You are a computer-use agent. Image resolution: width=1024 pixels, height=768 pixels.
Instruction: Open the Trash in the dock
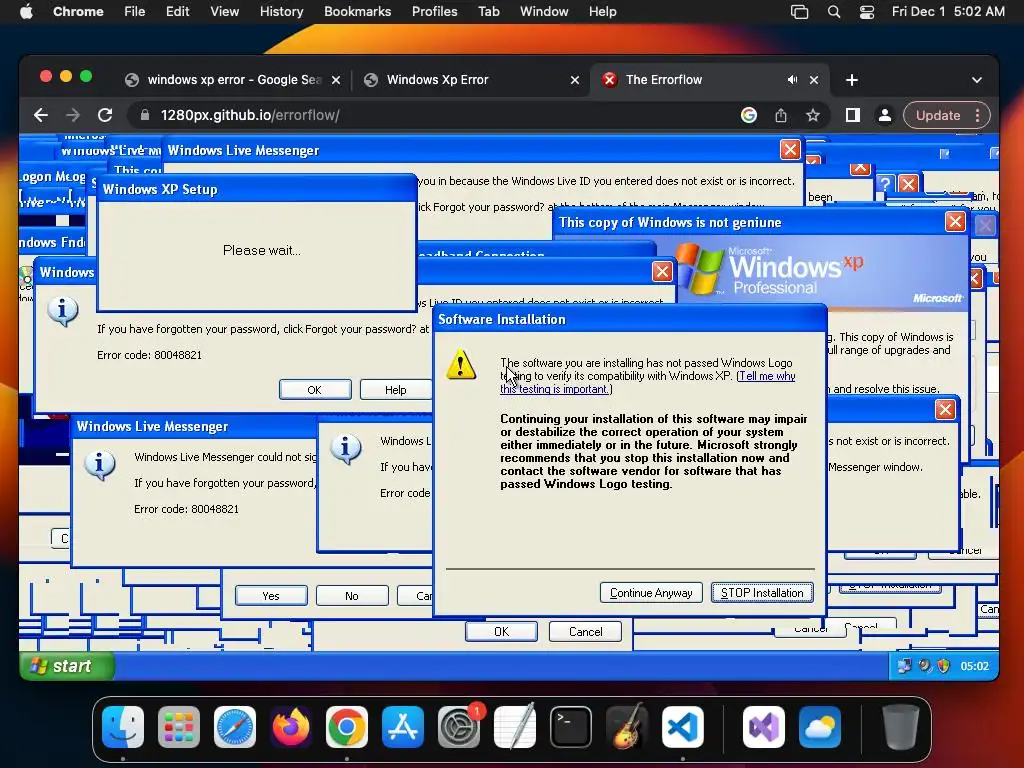901,727
